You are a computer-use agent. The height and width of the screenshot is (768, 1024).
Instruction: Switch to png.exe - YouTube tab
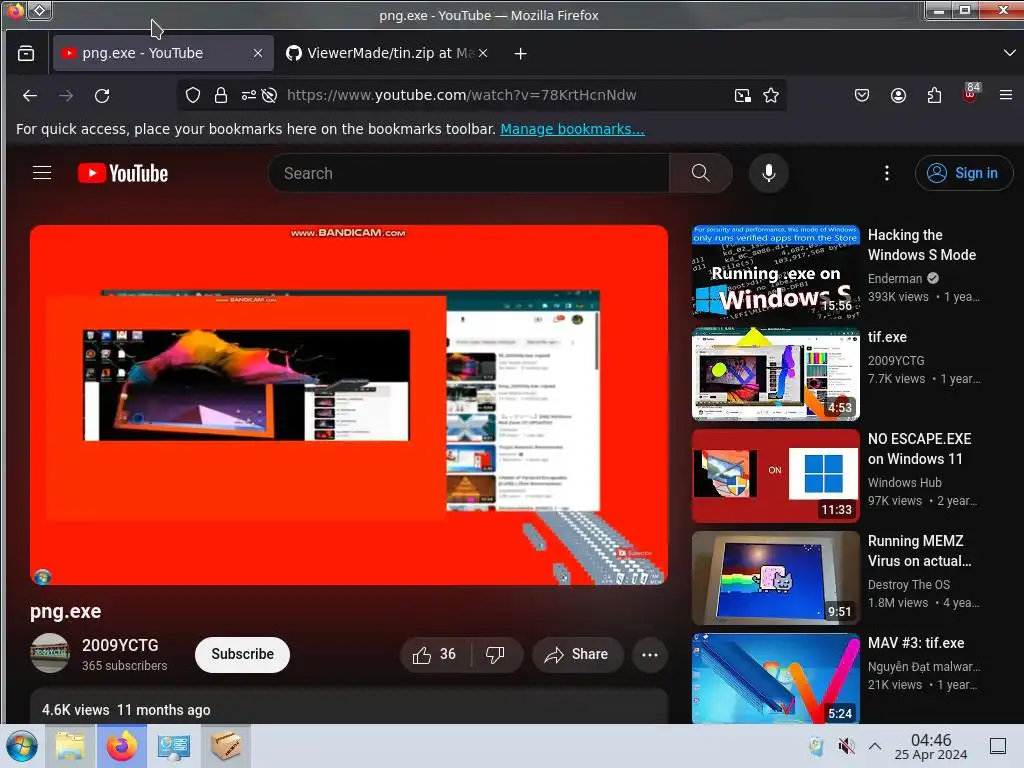click(163, 54)
